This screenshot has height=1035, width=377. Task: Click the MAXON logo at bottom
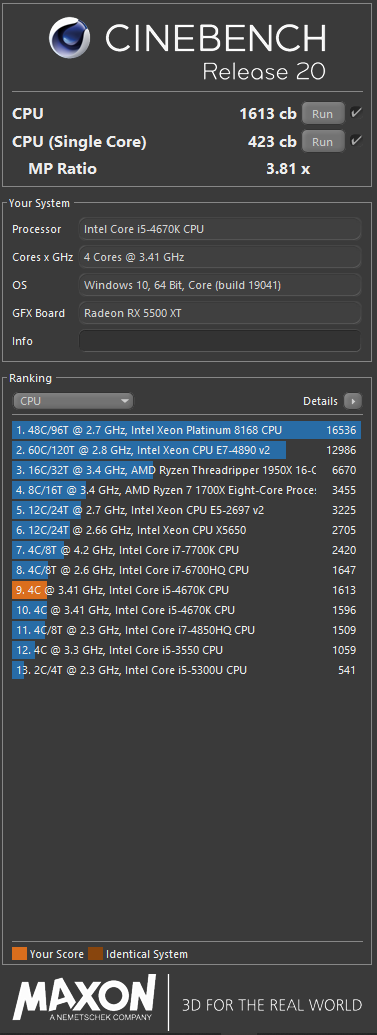tap(85, 999)
